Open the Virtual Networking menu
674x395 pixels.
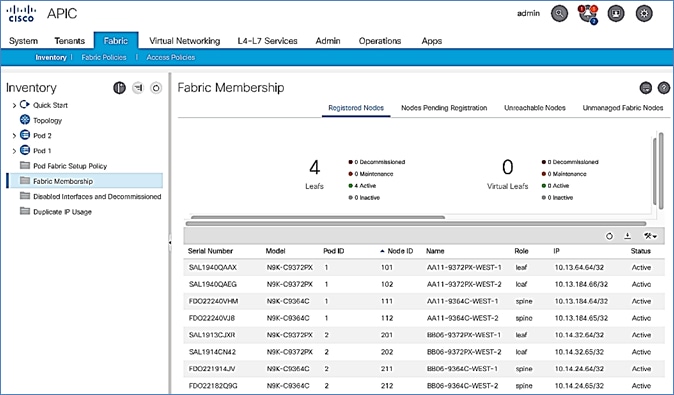tap(184, 41)
